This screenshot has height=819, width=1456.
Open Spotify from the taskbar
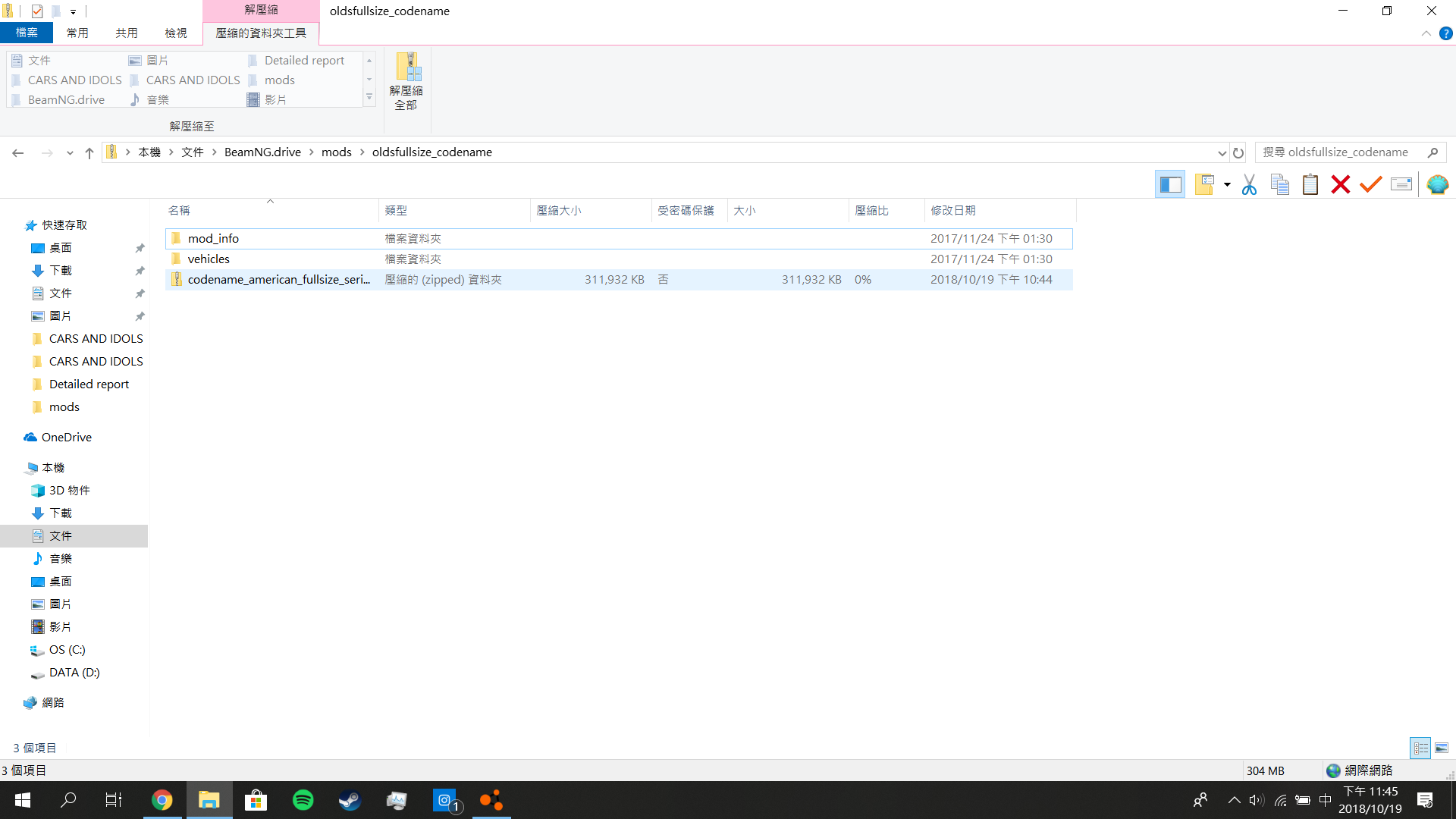tap(303, 800)
